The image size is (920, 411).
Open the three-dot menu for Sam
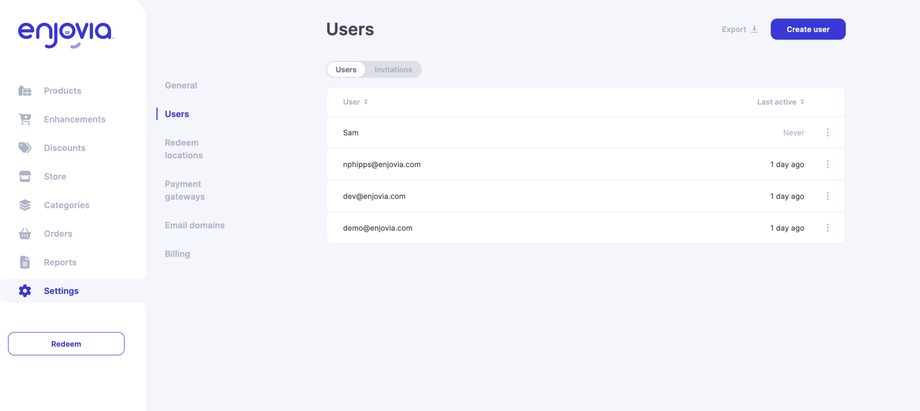828,133
